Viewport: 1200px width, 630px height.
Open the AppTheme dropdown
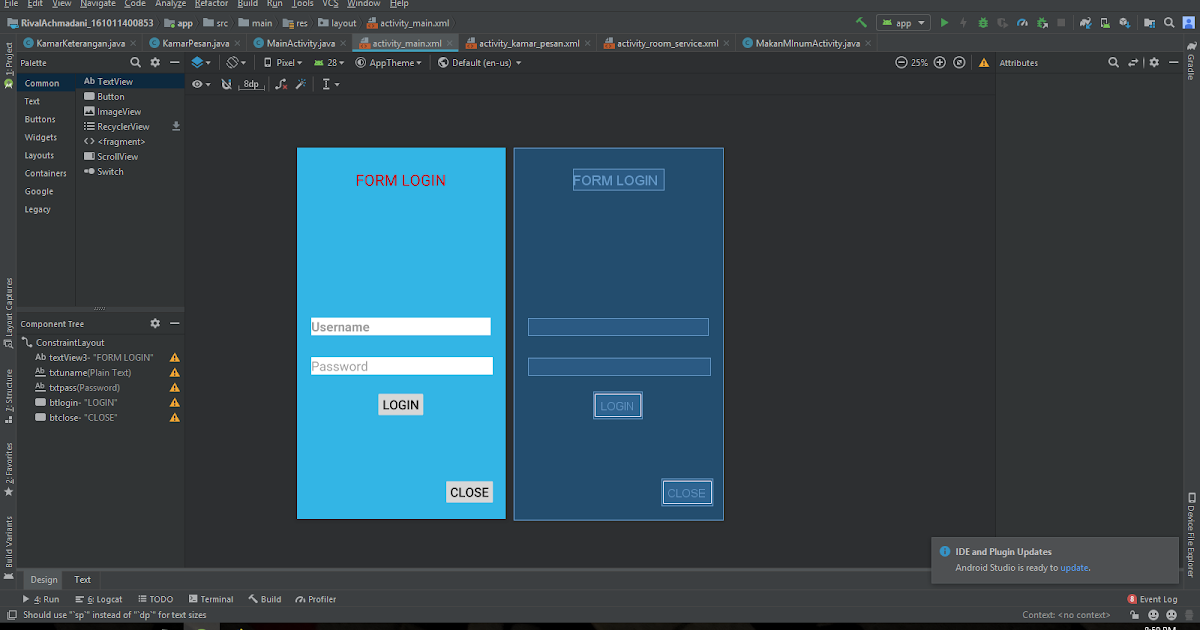tap(389, 62)
